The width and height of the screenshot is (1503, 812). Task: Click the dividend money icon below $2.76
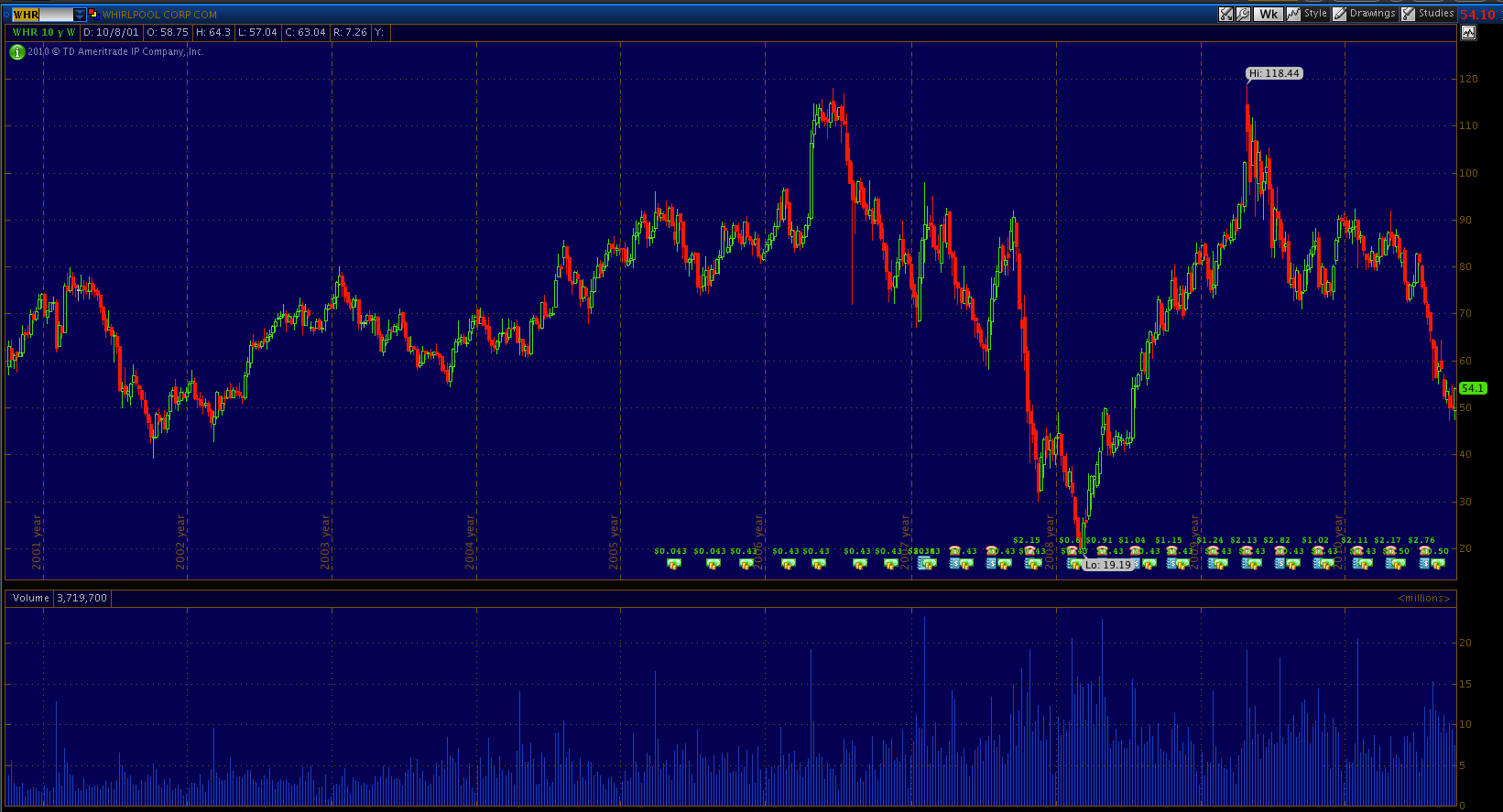[x=1437, y=564]
